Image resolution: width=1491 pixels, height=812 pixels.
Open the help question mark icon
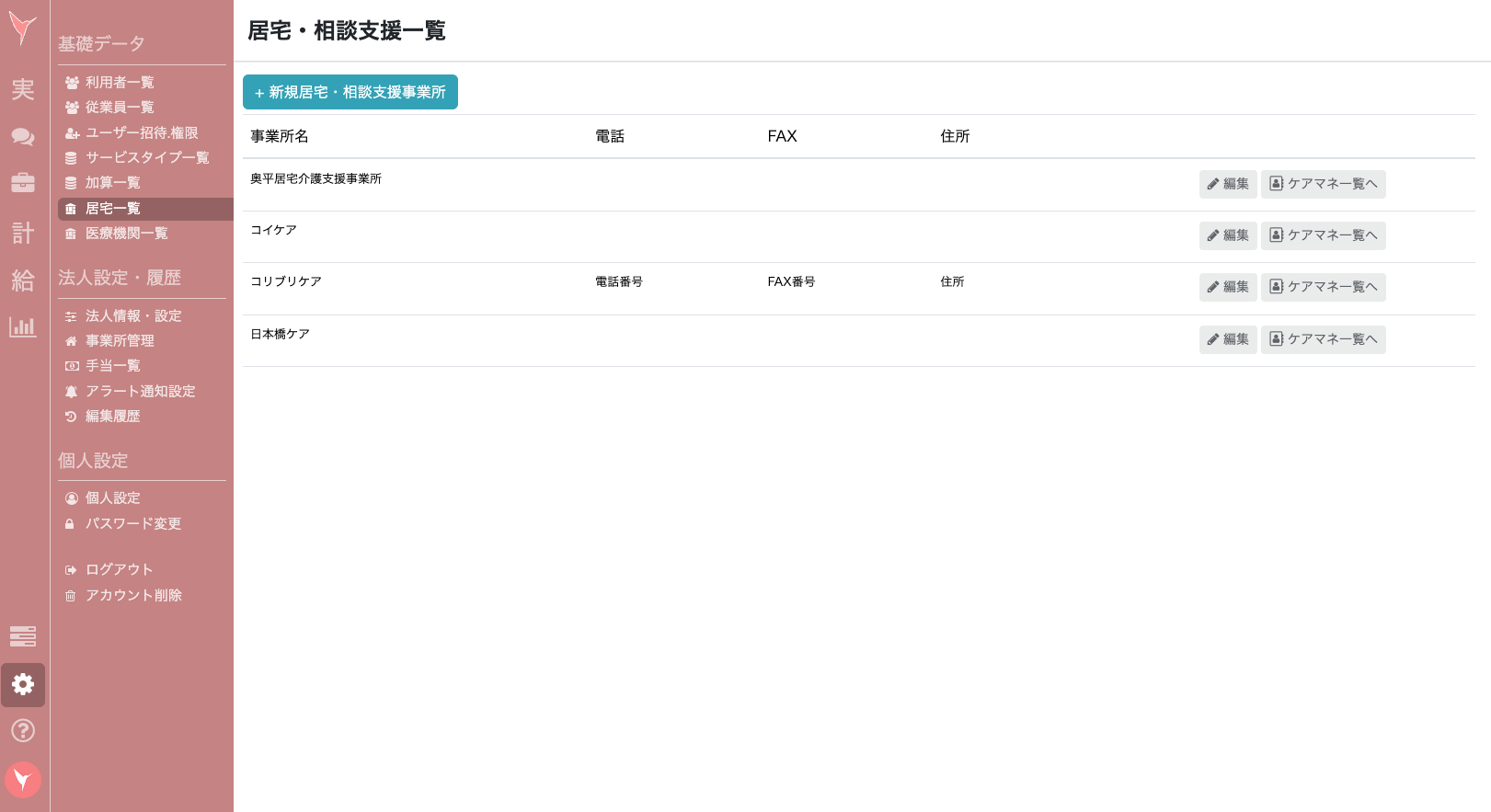point(23,731)
